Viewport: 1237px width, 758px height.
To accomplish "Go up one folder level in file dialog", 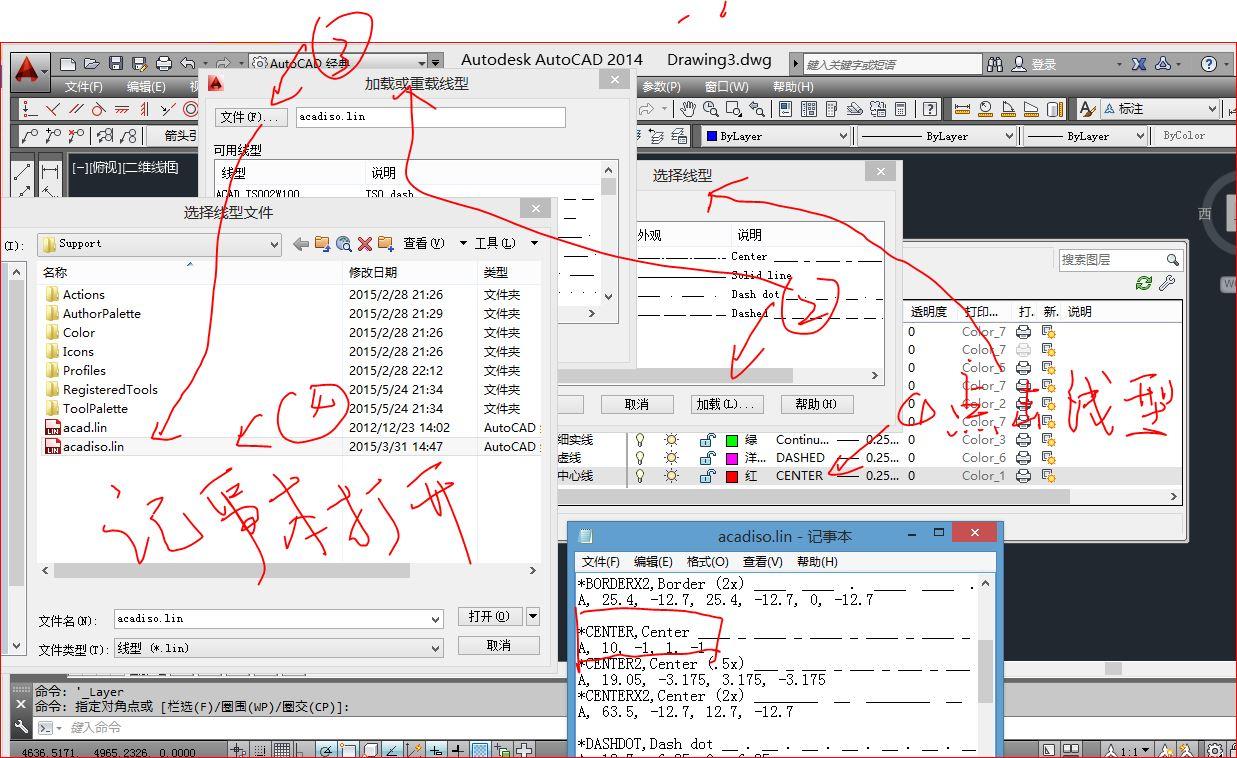I will coord(322,243).
